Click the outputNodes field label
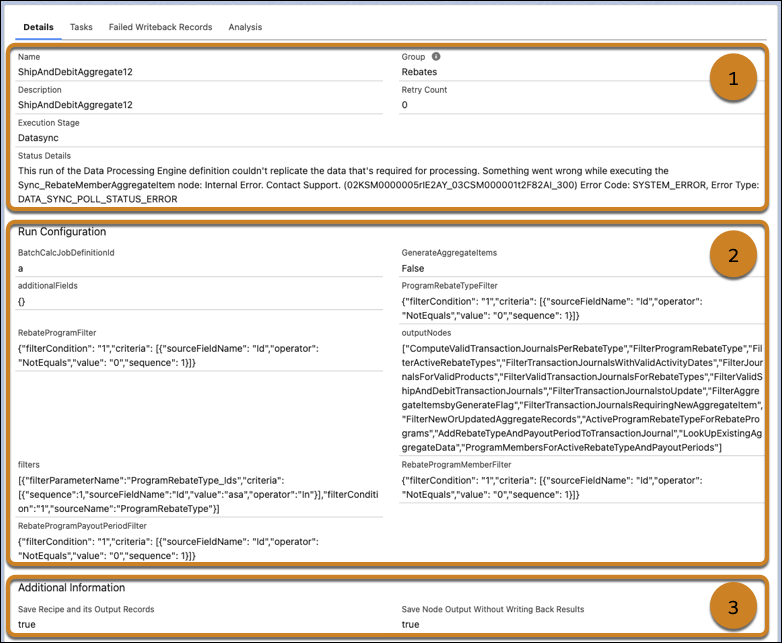The height and width of the screenshot is (643, 782). pyautogui.click(x=426, y=333)
